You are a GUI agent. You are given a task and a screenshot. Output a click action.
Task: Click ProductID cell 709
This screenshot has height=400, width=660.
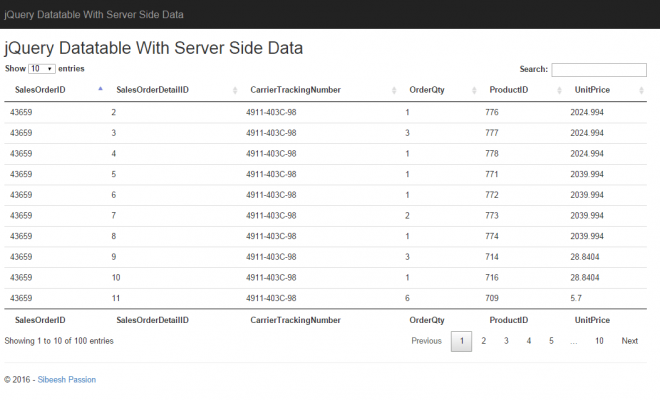point(492,298)
